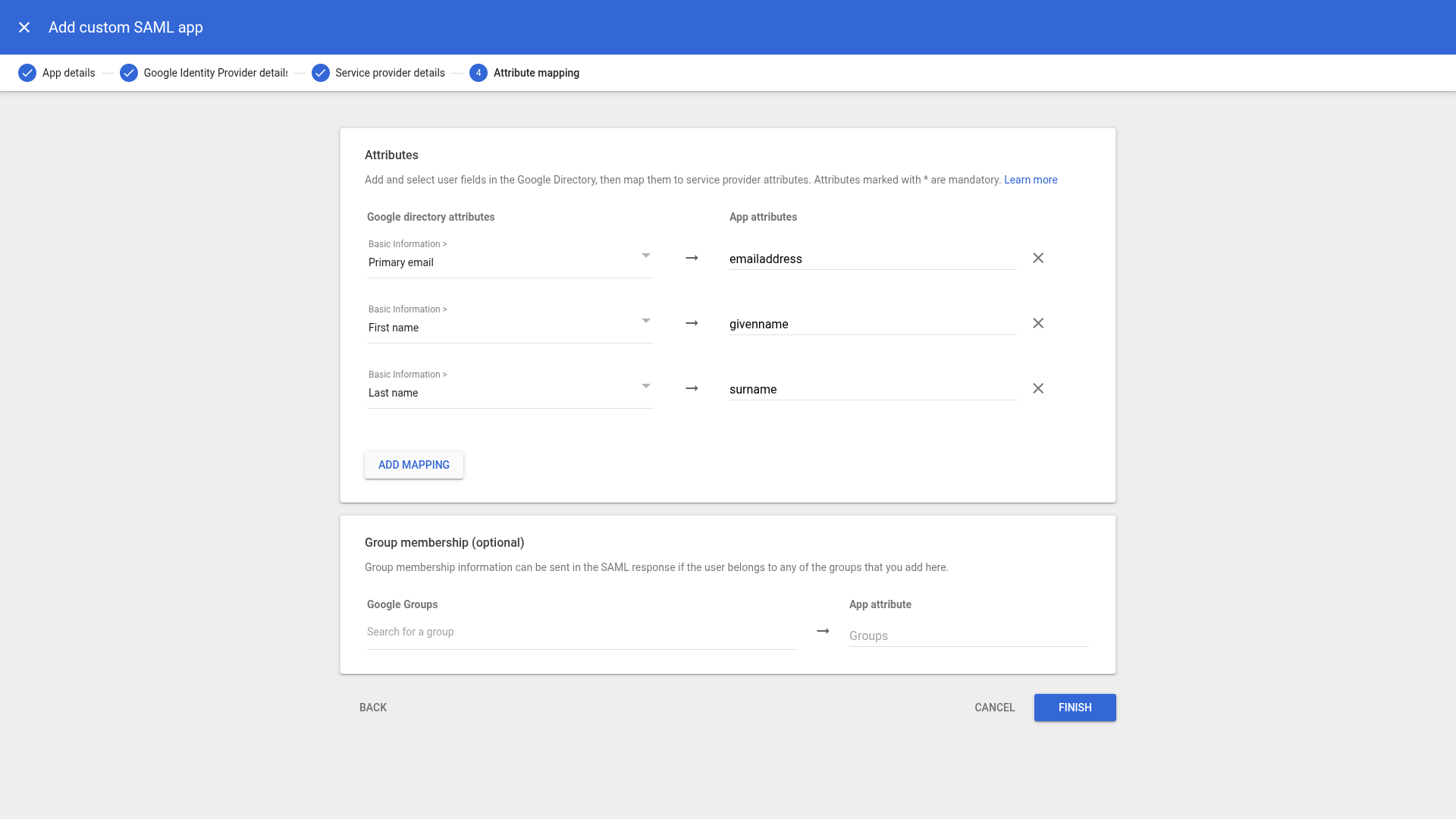Click the Groups app attribute field

(x=968, y=635)
